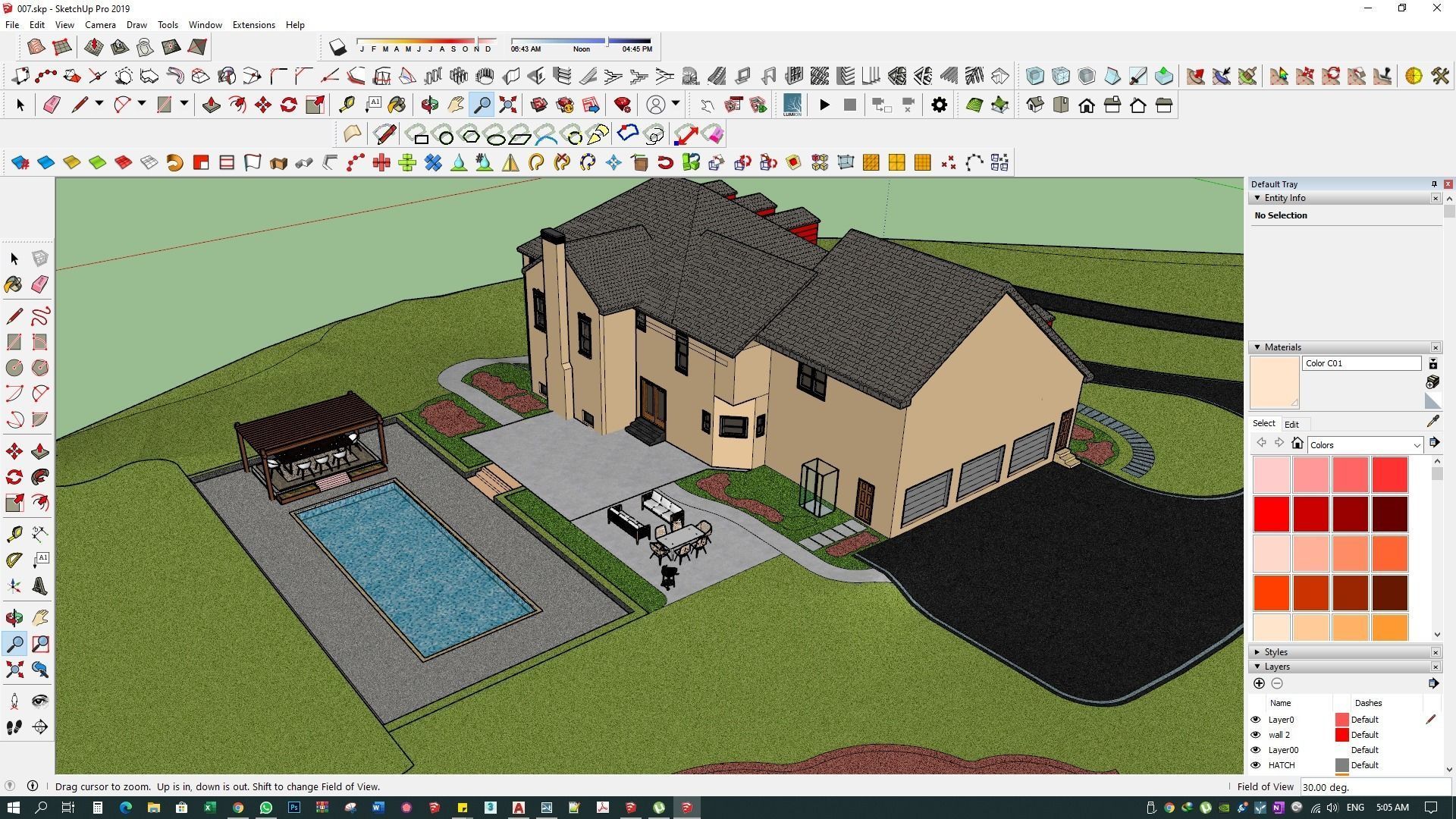
Task: Click the wall 2 layer color swatch
Action: click(x=1341, y=735)
